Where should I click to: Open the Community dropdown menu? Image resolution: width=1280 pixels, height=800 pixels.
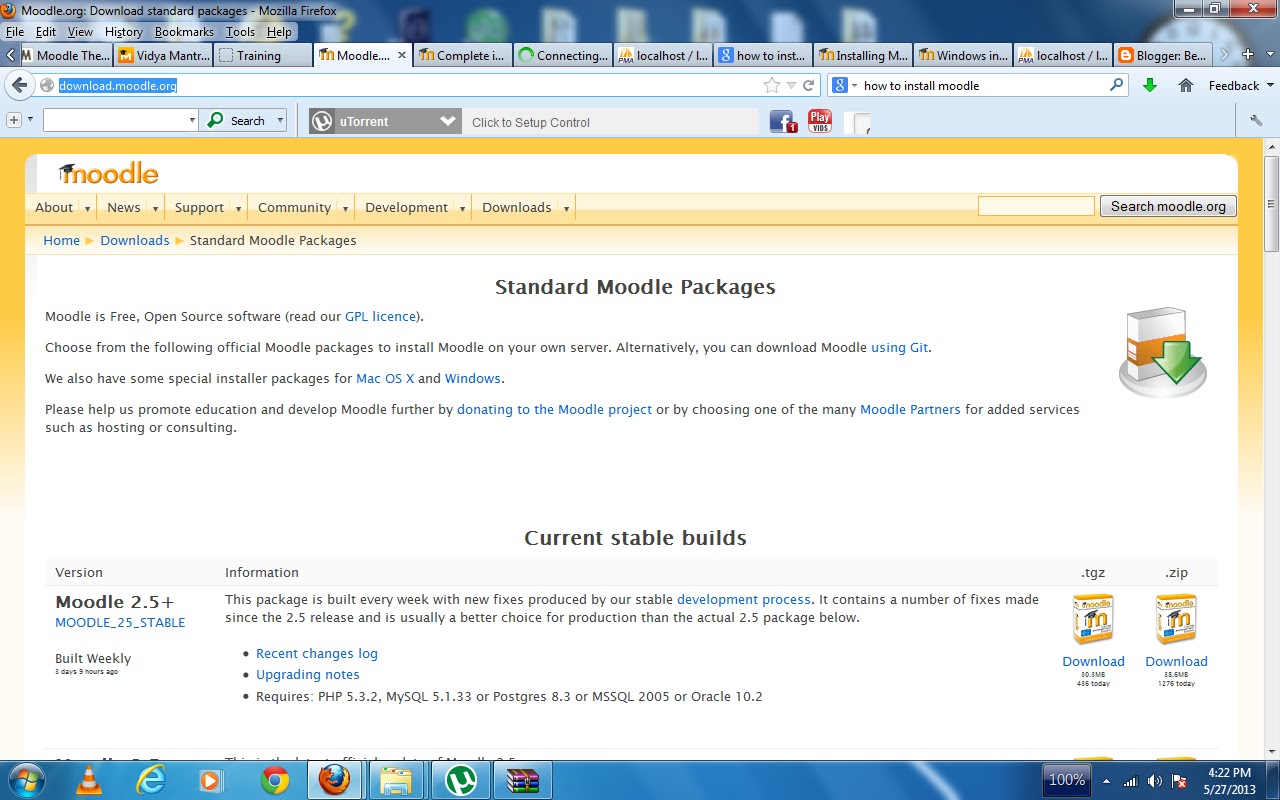tap(295, 207)
